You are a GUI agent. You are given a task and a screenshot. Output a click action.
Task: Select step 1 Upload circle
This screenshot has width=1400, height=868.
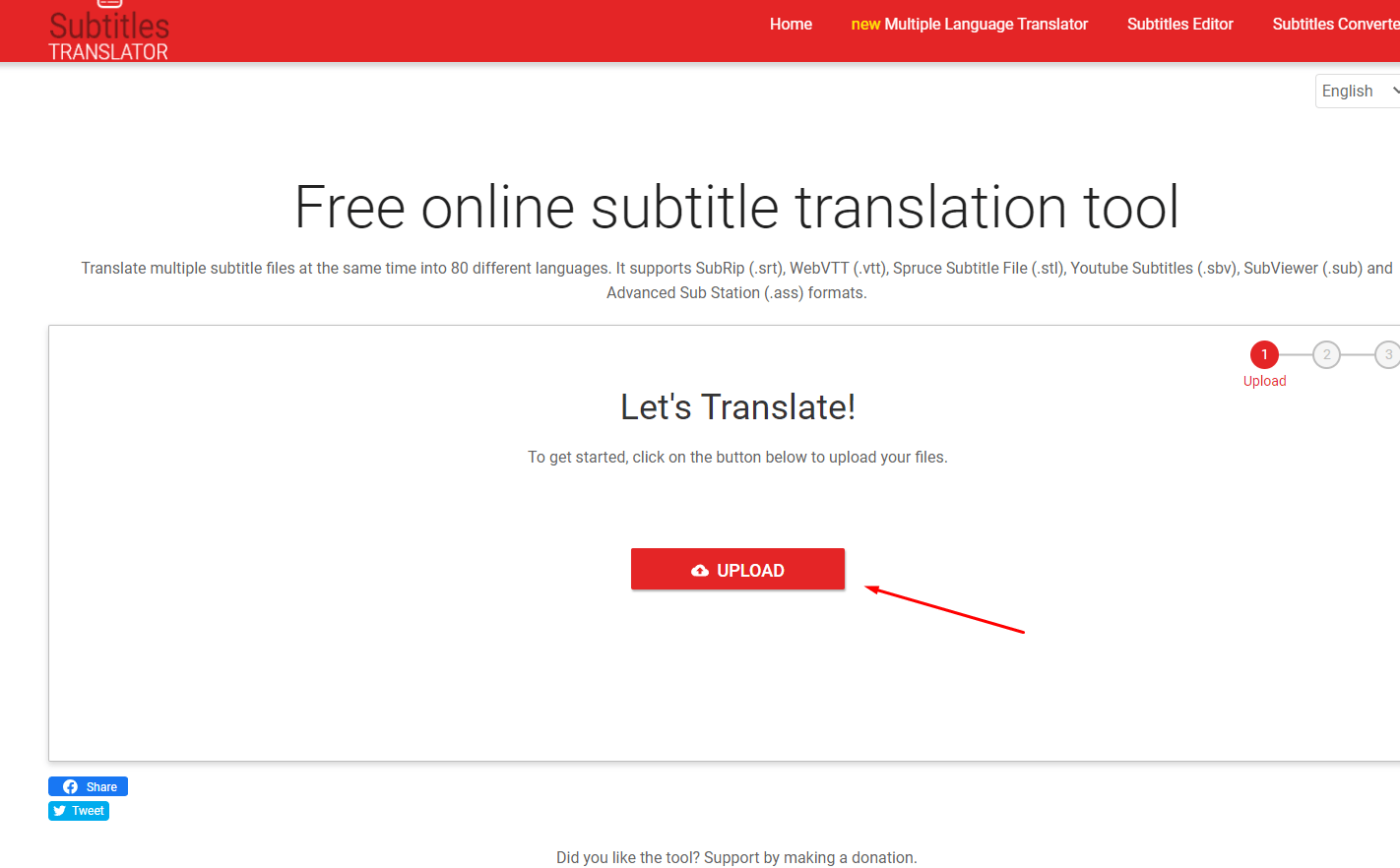(x=1264, y=354)
